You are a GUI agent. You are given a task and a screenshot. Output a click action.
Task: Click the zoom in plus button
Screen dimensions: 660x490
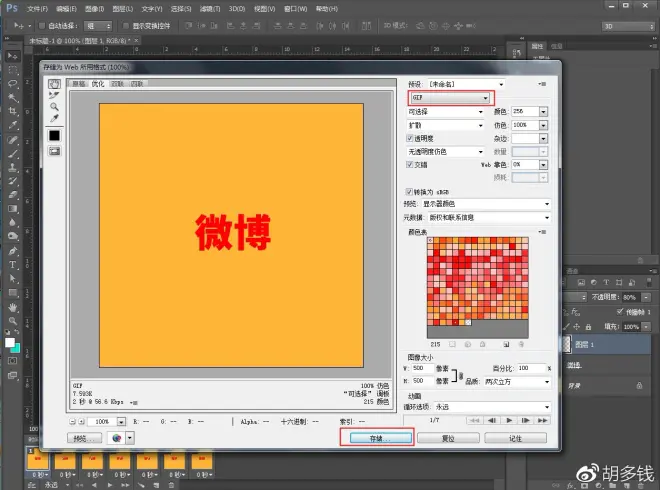click(x=81, y=421)
